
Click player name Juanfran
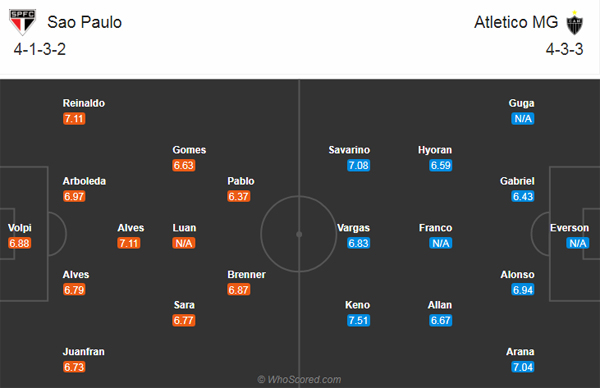(x=84, y=351)
